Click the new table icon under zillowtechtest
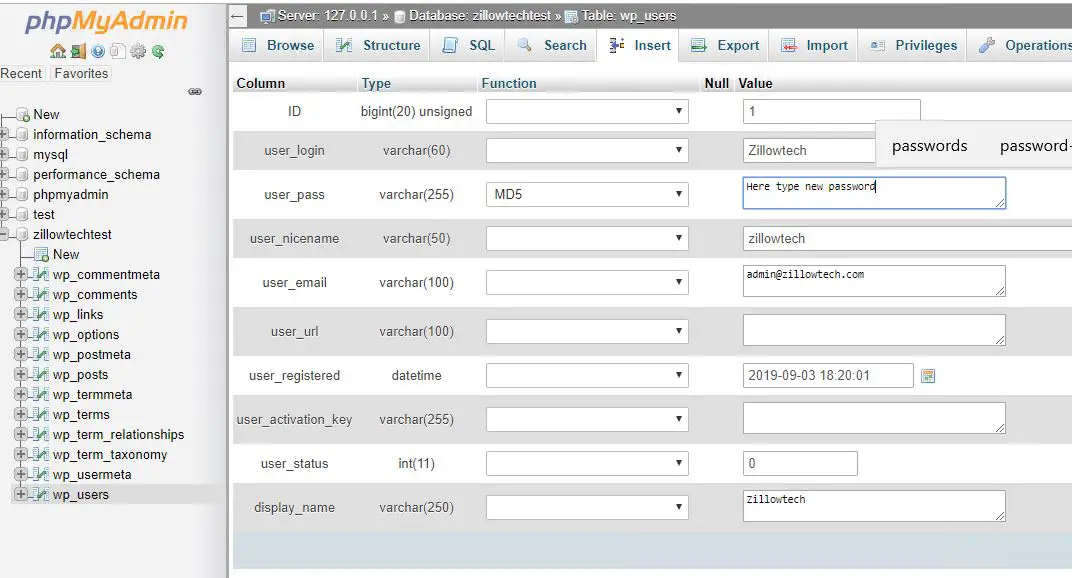Viewport: 1072px width, 578px height. point(41,254)
